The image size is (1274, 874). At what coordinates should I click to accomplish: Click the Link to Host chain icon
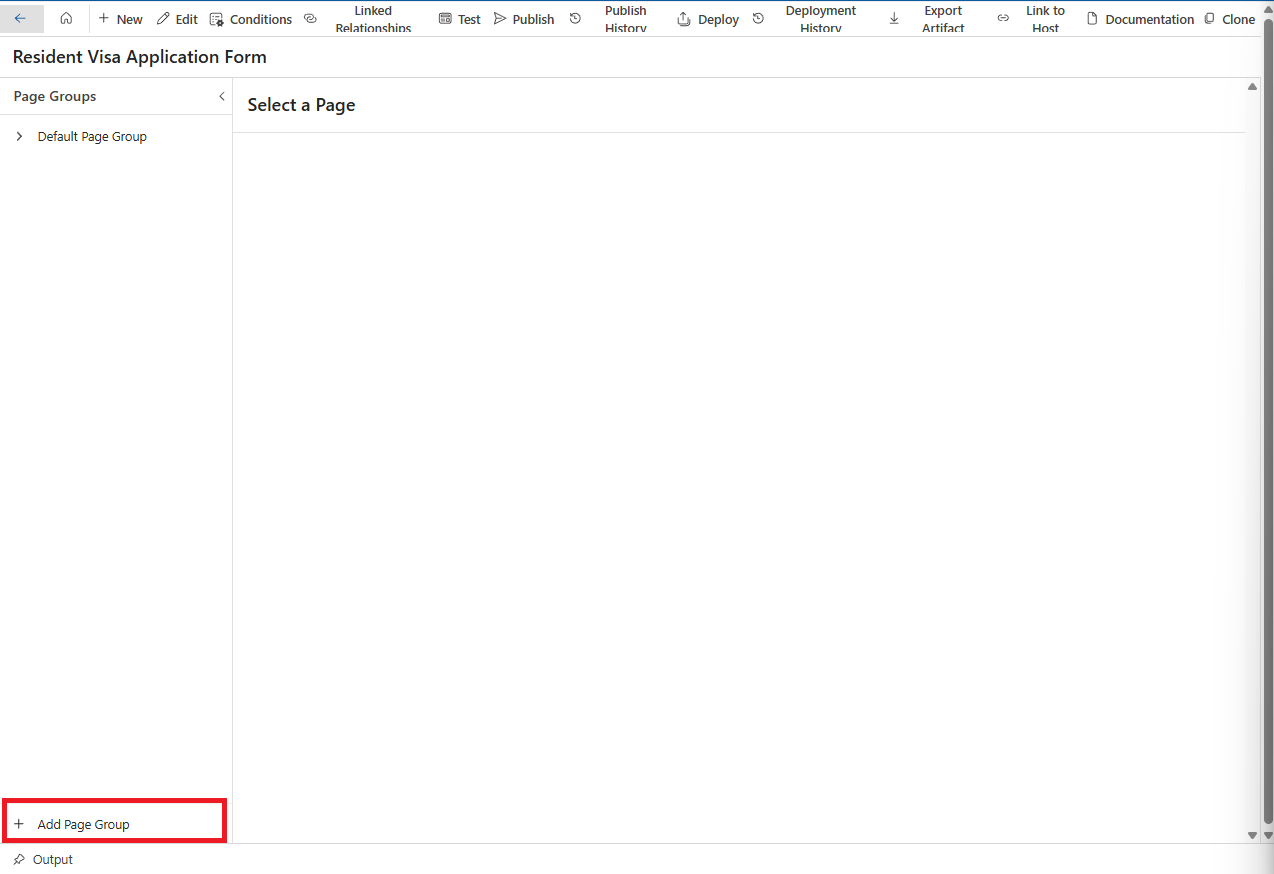[x=1003, y=19]
